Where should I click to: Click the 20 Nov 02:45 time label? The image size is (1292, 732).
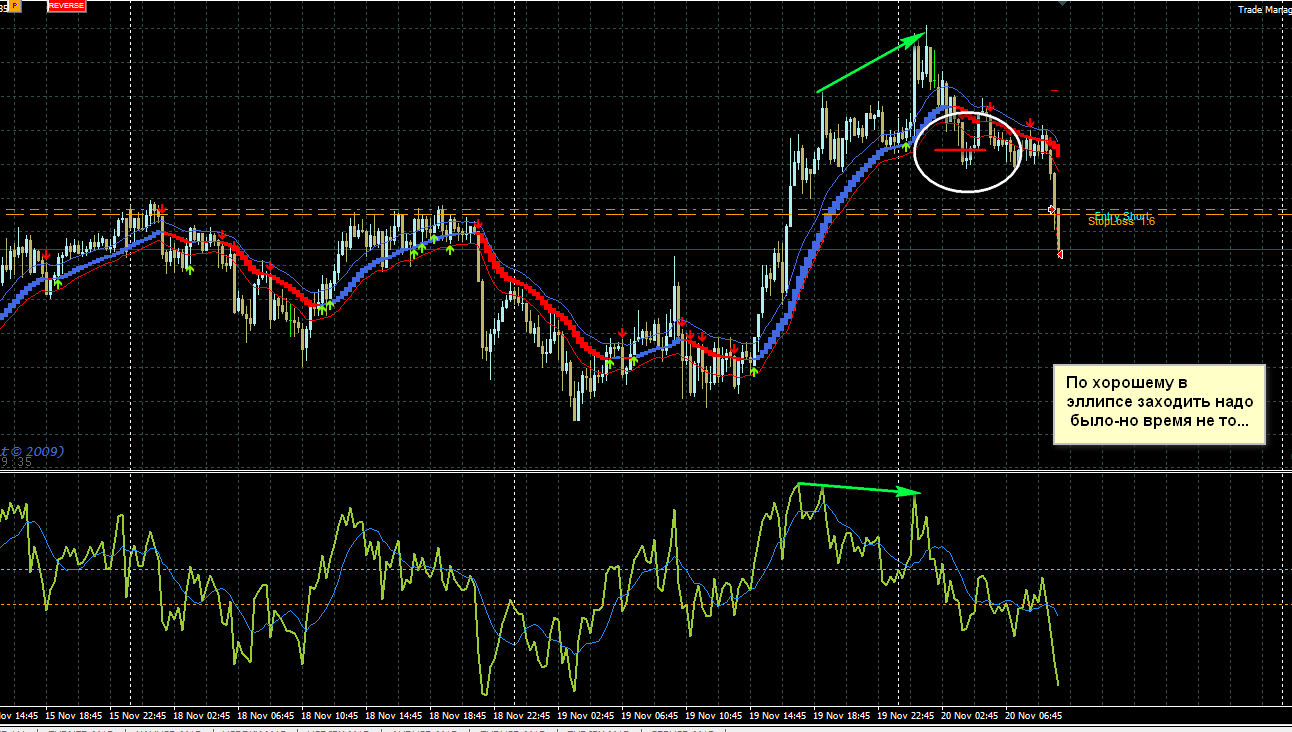(970, 716)
